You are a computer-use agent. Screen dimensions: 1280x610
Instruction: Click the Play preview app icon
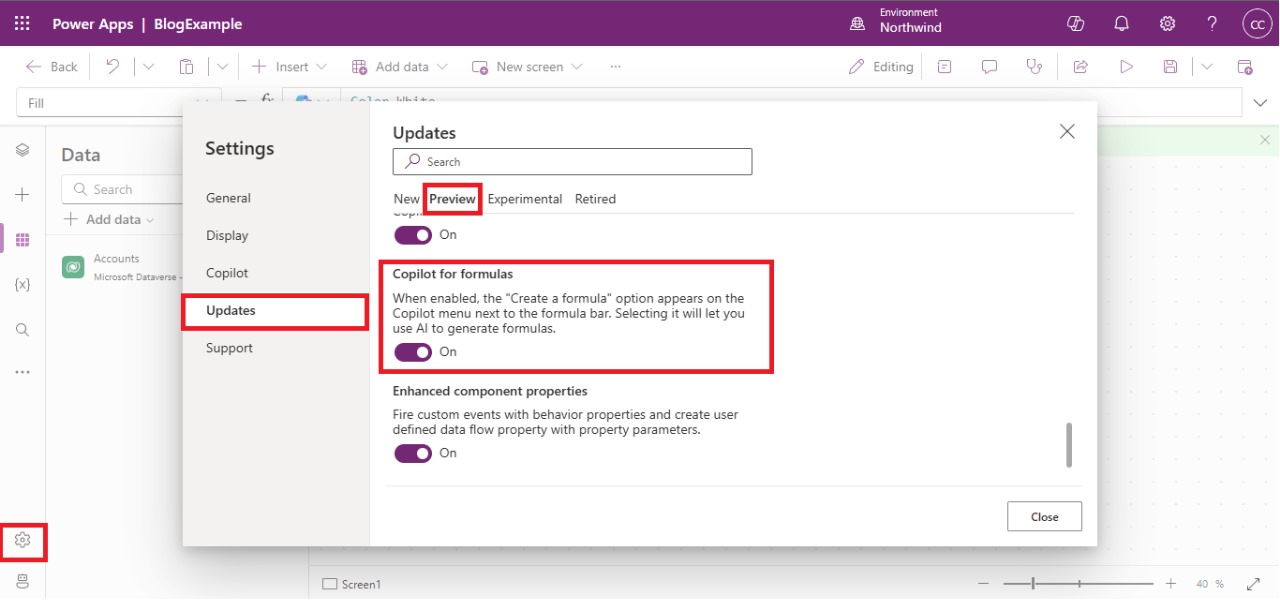[1126, 67]
